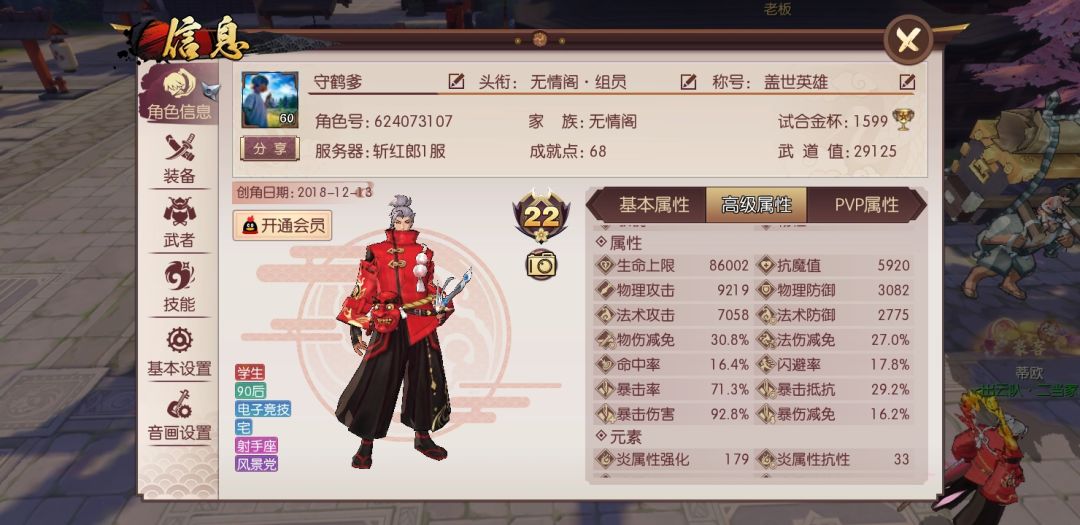The width and height of the screenshot is (1080, 525).
Task: Click the edit icon beside name 守鹤爹
Action: pos(456,82)
